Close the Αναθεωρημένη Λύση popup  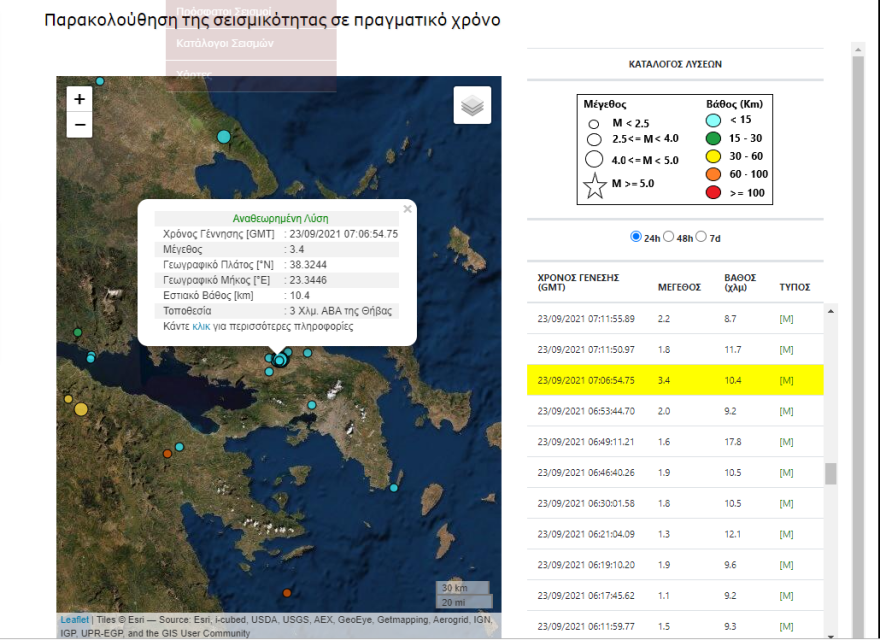pos(407,208)
